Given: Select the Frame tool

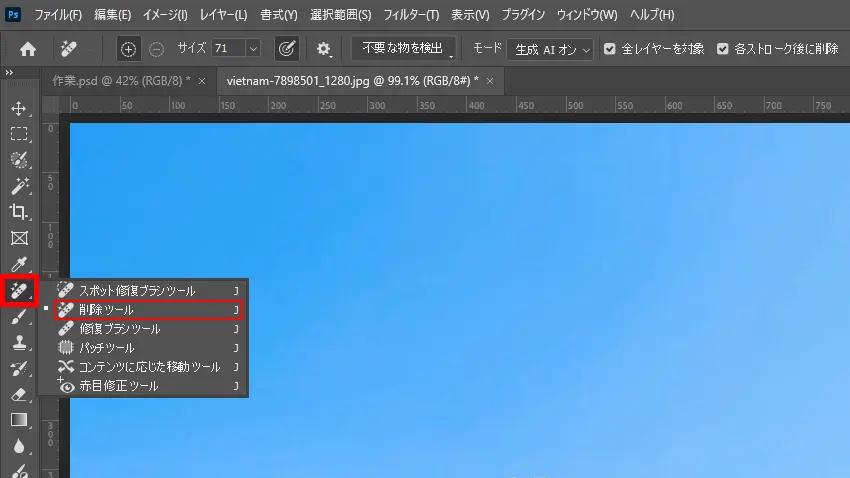Looking at the screenshot, I should (18, 238).
